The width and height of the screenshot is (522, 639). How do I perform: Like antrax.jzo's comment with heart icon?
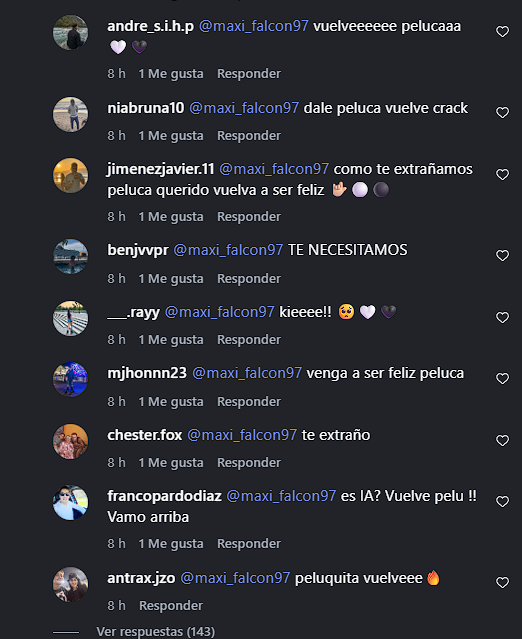tap(502, 582)
